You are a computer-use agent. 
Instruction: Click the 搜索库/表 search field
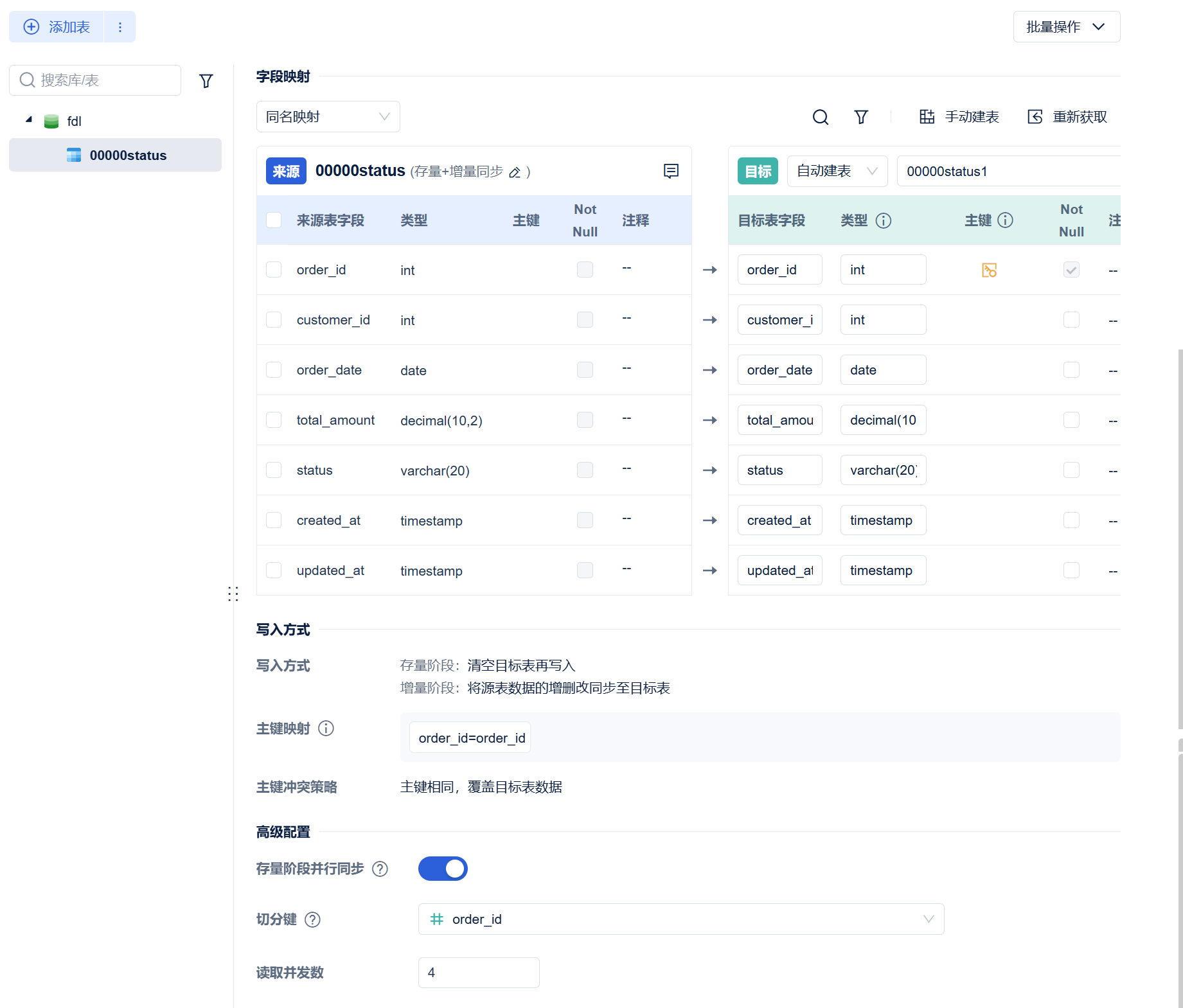tap(95, 80)
